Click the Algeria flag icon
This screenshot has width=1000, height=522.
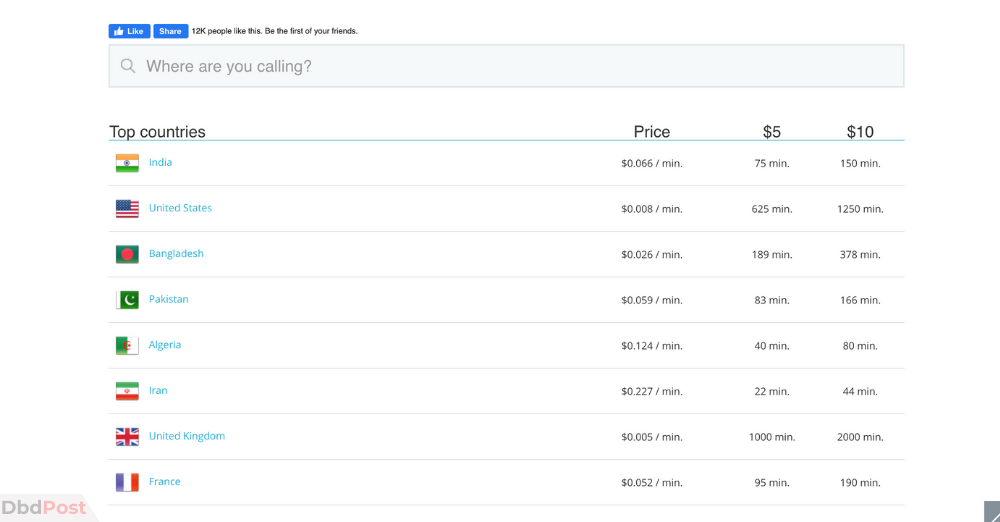click(127, 346)
